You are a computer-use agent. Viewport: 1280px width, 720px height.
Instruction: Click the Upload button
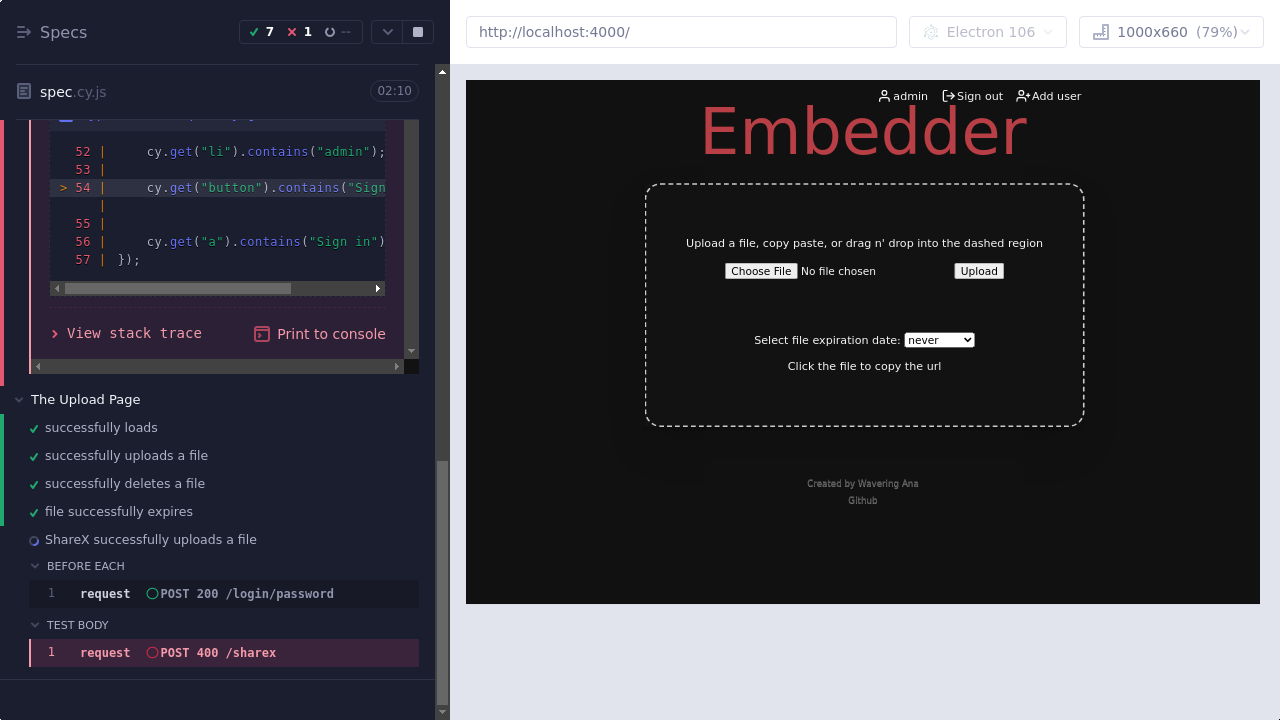(x=979, y=271)
